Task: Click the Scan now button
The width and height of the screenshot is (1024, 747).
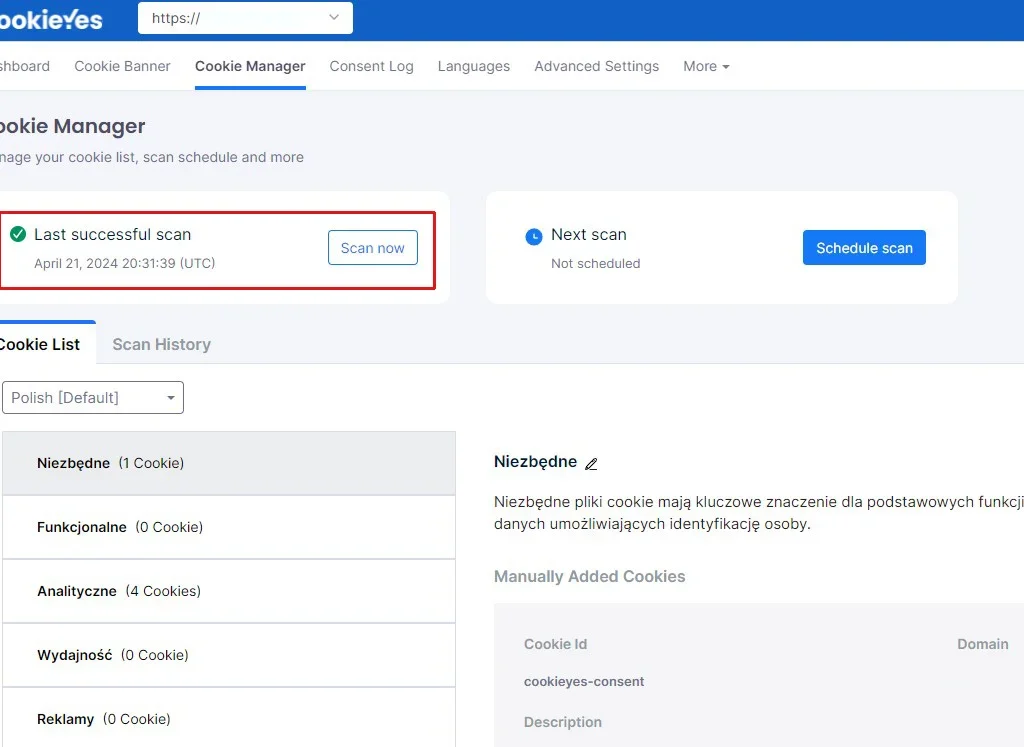Action: (372, 248)
